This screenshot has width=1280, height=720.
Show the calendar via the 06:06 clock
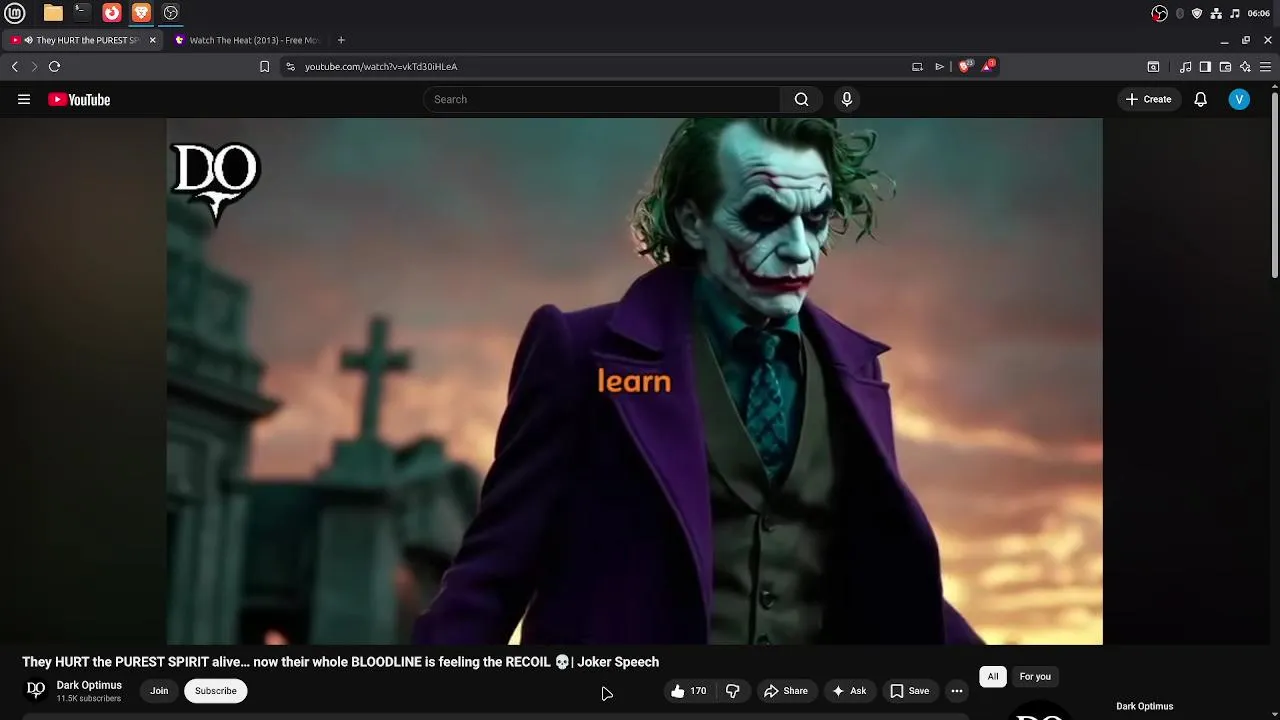point(1259,13)
